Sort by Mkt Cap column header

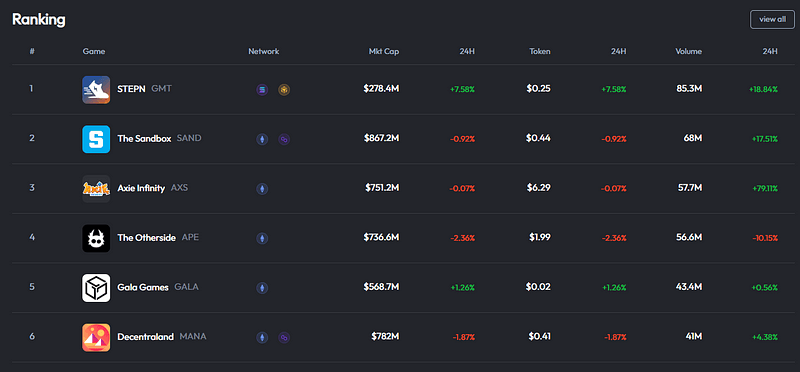tap(384, 52)
